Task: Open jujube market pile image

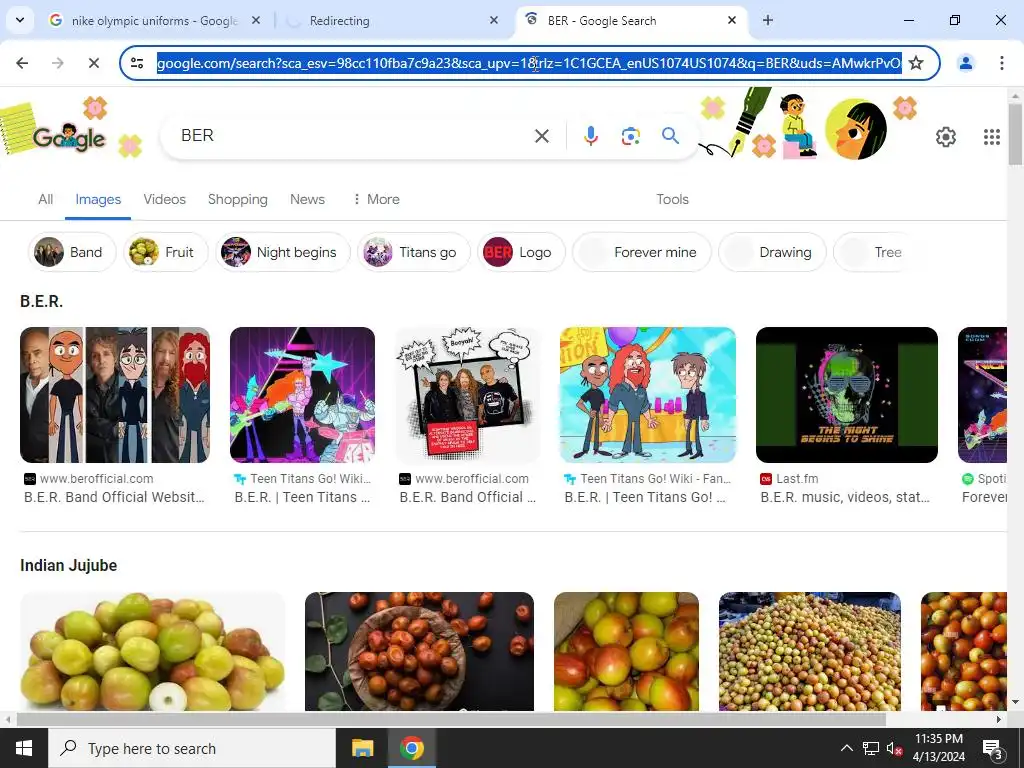Action: (x=810, y=651)
